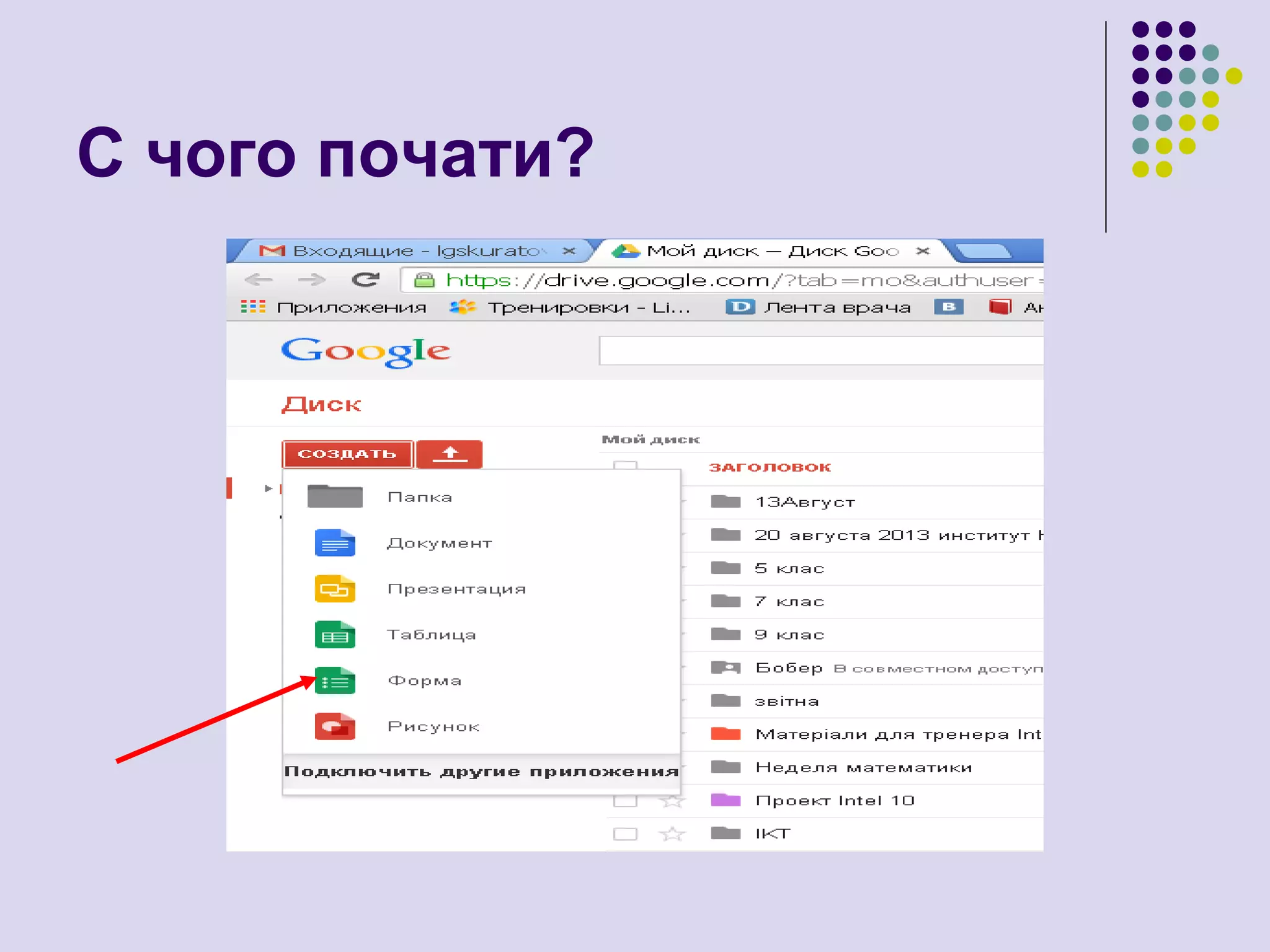Open the ІКТ folder
Image resolution: width=1270 pixels, height=952 pixels.
pos(773,834)
